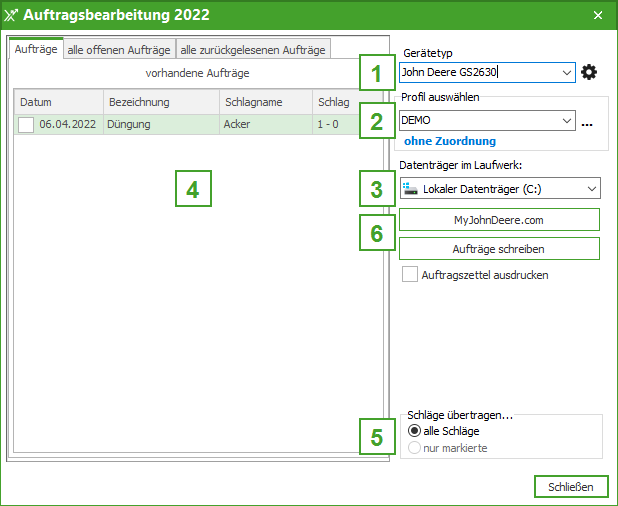The width and height of the screenshot is (618, 506).
Task: Click the drive icon in Datenträger dropdown
Action: coord(410,188)
